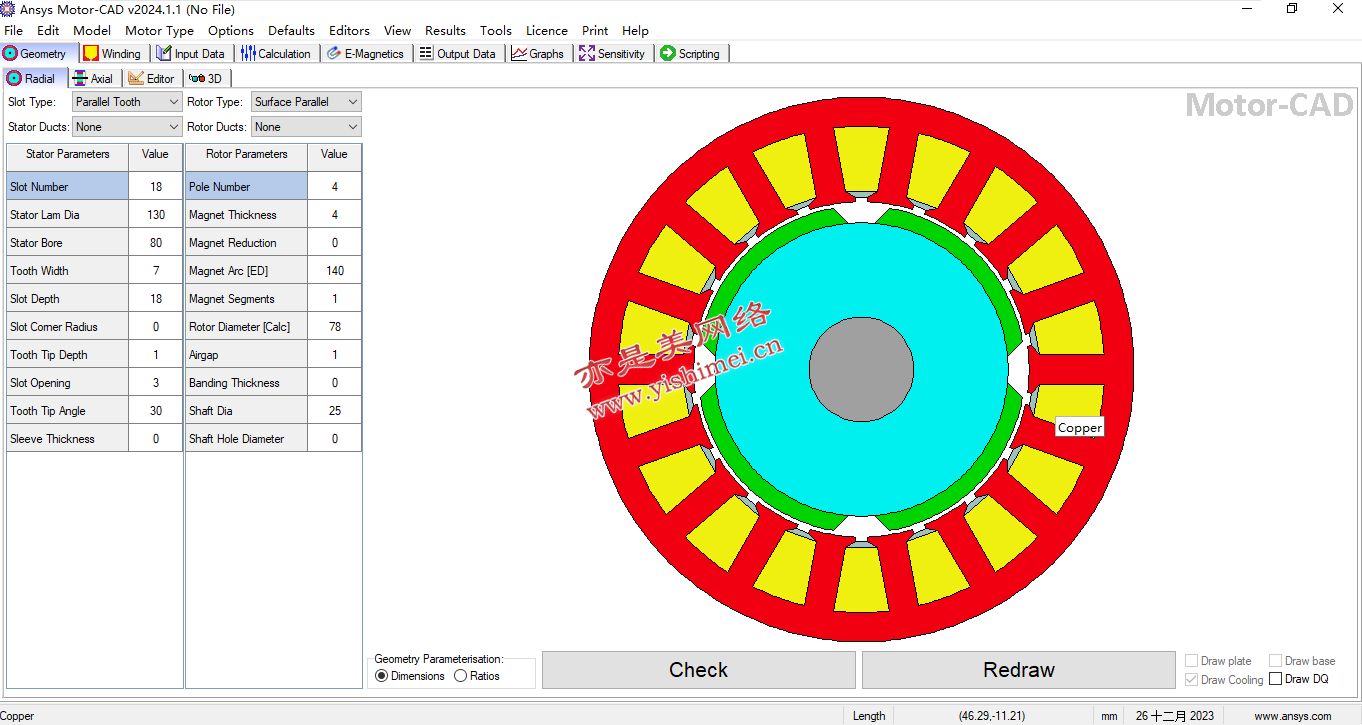Image resolution: width=1362 pixels, height=725 pixels.
Task: Open the Slot Type dropdown
Action: pyautogui.click(x=127, y=102)
